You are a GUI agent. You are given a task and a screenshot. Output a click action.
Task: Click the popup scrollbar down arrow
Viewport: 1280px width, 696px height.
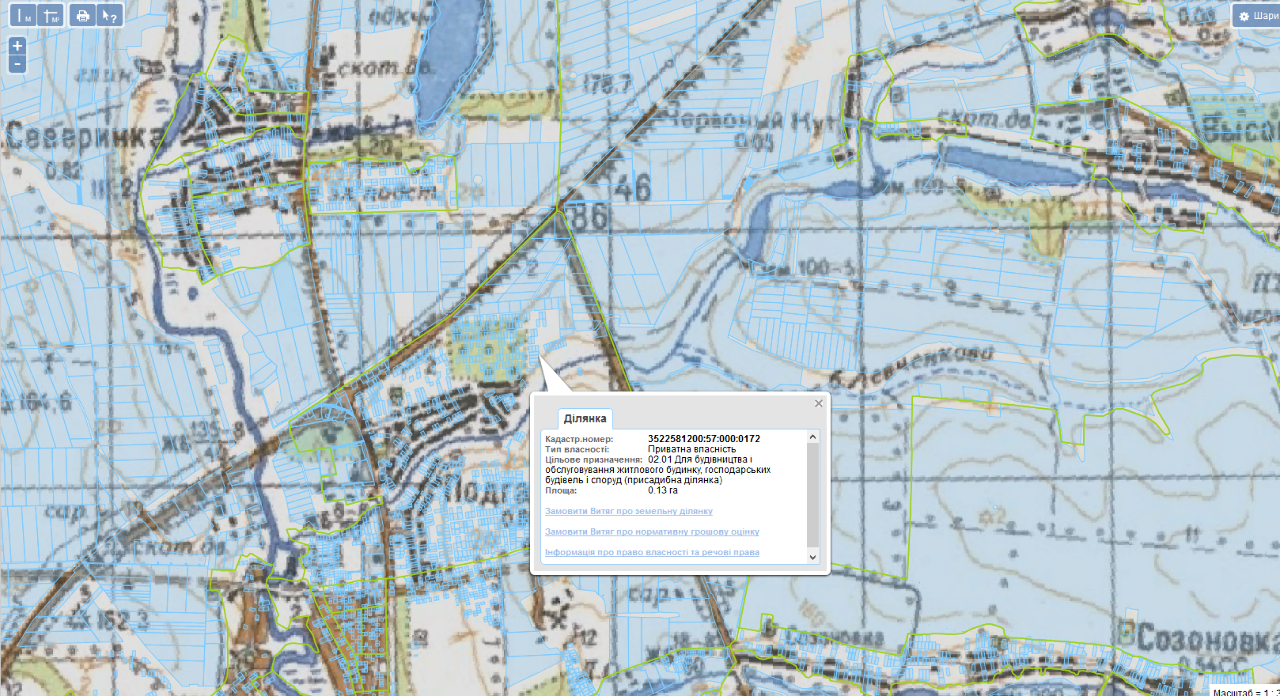[x=812, y=557]
